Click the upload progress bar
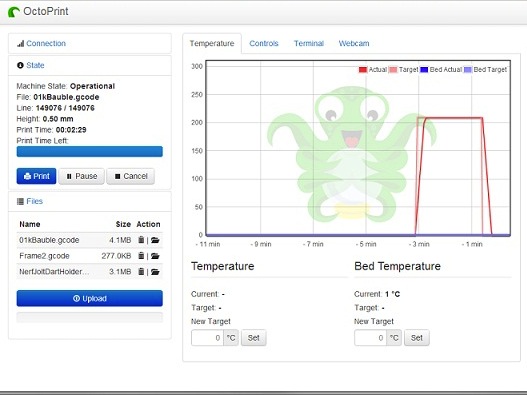Image resolution: width=527 pixels, height=395 pixels. pyautogui.click(x=89, y=317)
